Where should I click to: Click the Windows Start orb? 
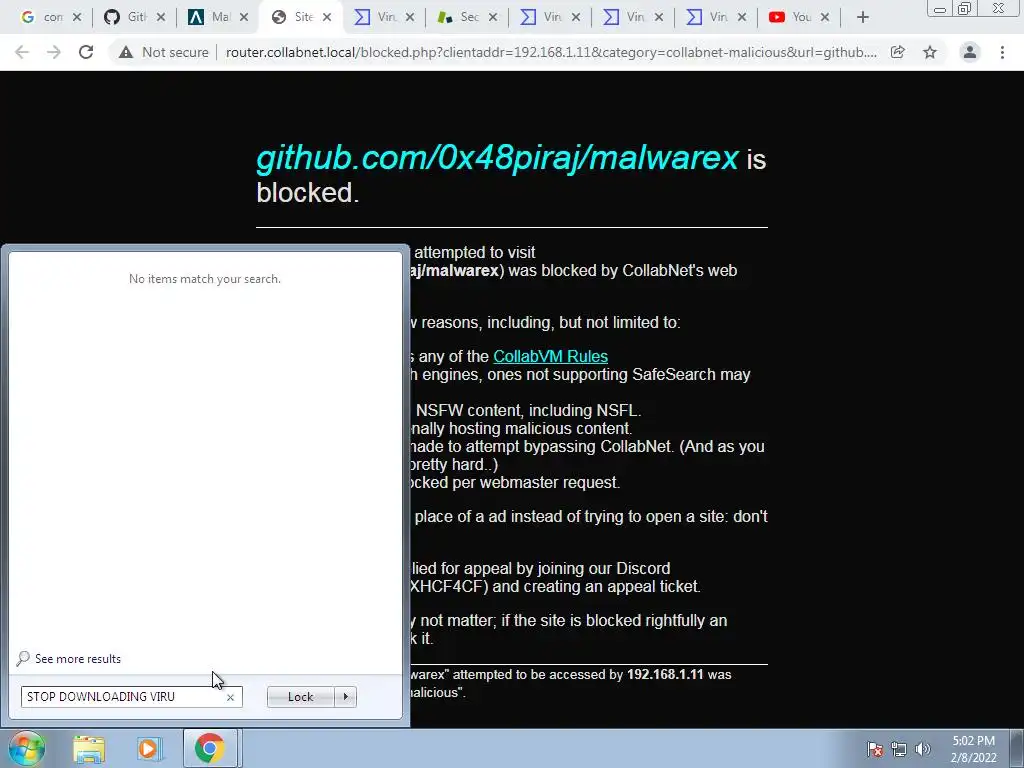(26, 748)
